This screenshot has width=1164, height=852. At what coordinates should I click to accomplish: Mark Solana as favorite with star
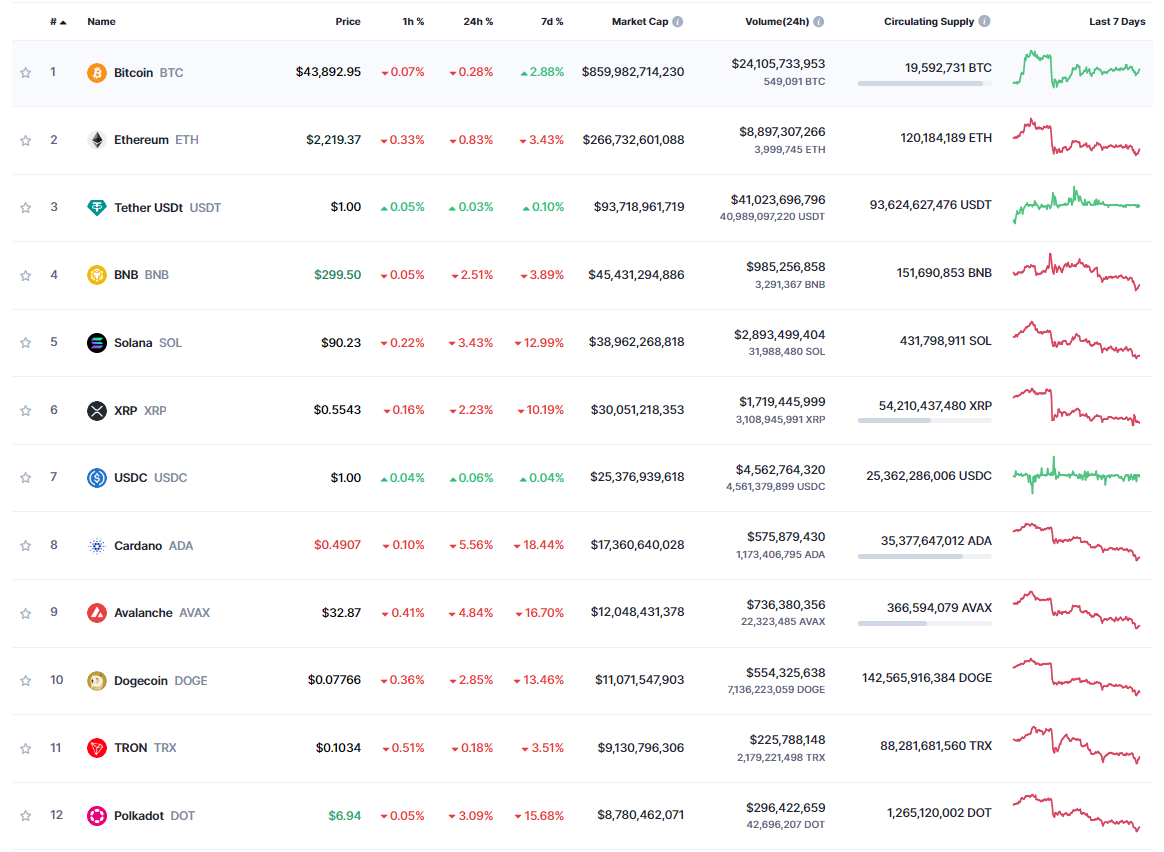click(x=26, y=343)
